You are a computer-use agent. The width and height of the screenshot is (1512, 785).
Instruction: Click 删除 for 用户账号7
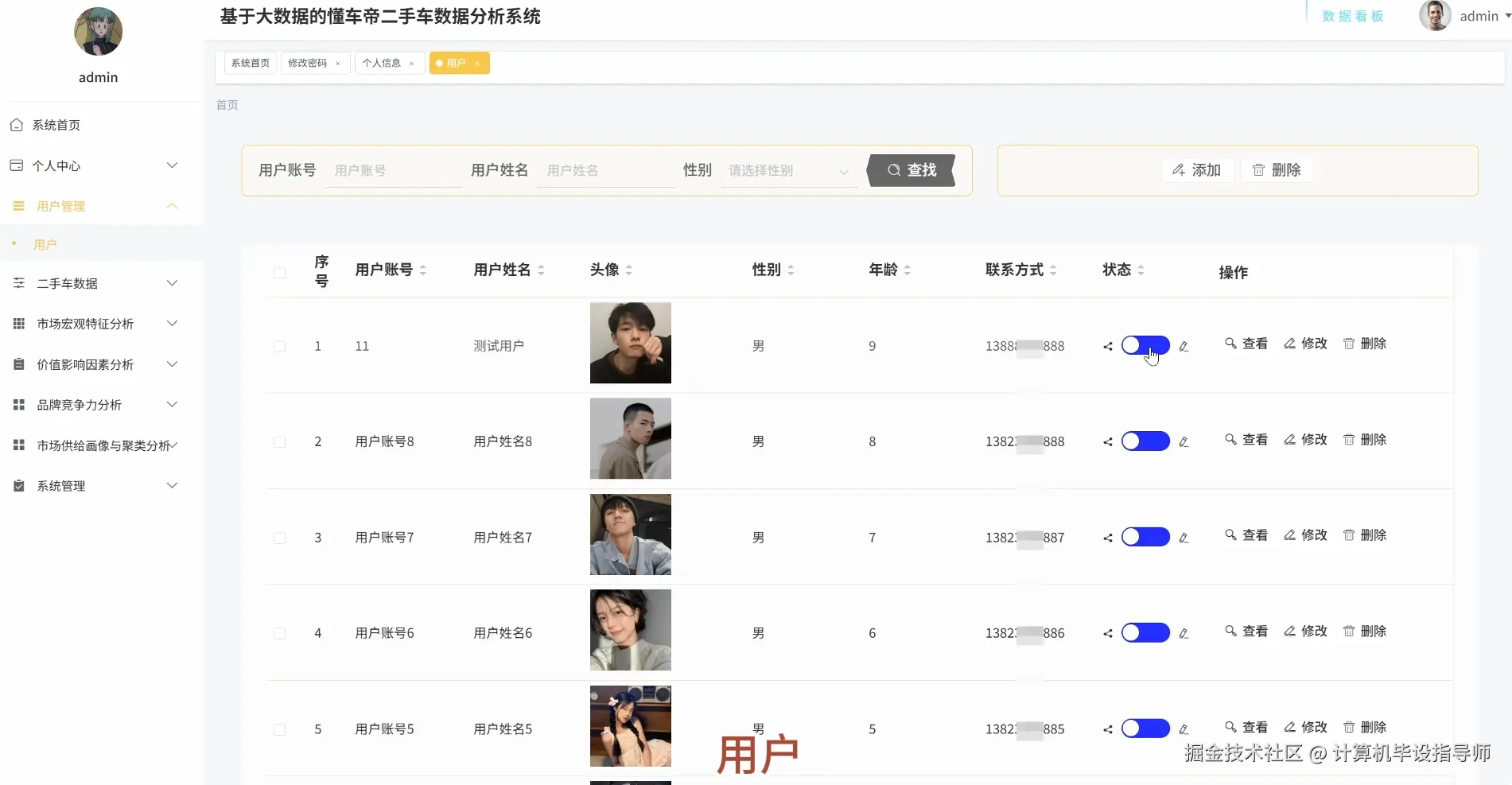pyautogui.click(x=1365, y=535)
